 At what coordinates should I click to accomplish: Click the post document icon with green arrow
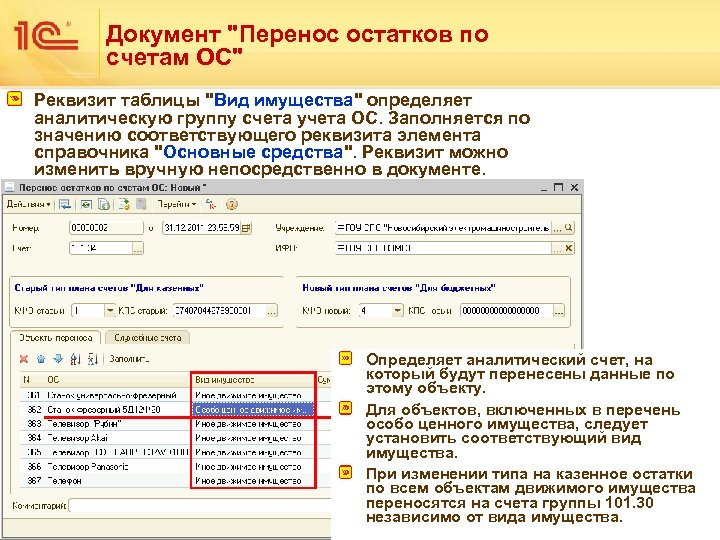[124, 204]
